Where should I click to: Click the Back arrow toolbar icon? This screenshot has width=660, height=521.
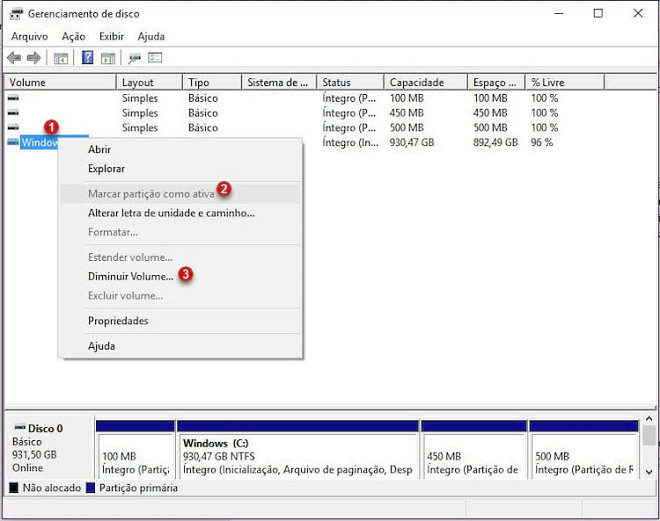(14, 58)
